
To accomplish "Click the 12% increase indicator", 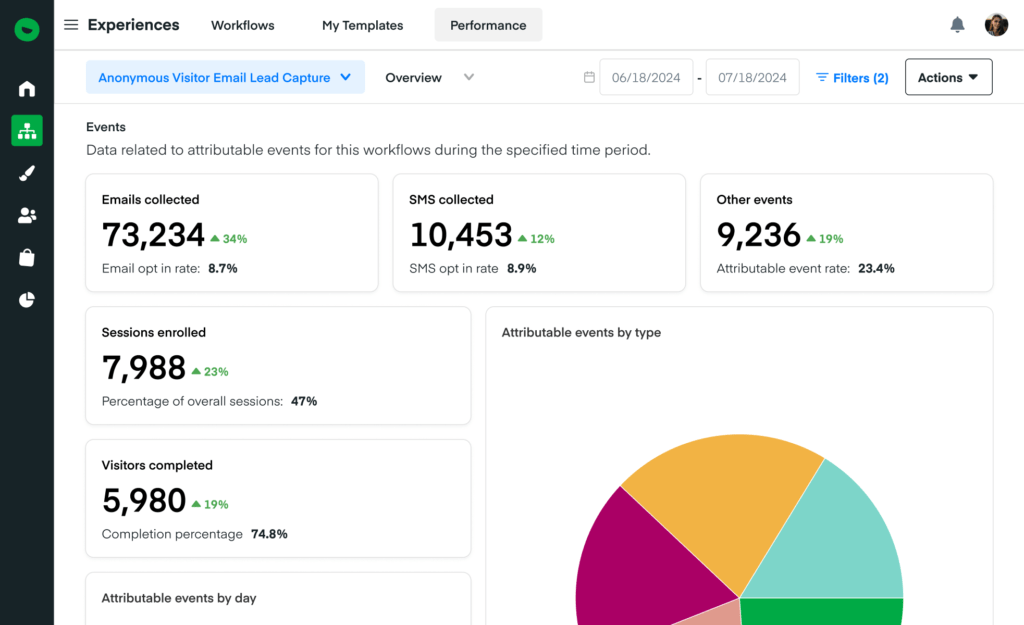I will point(536,239).
